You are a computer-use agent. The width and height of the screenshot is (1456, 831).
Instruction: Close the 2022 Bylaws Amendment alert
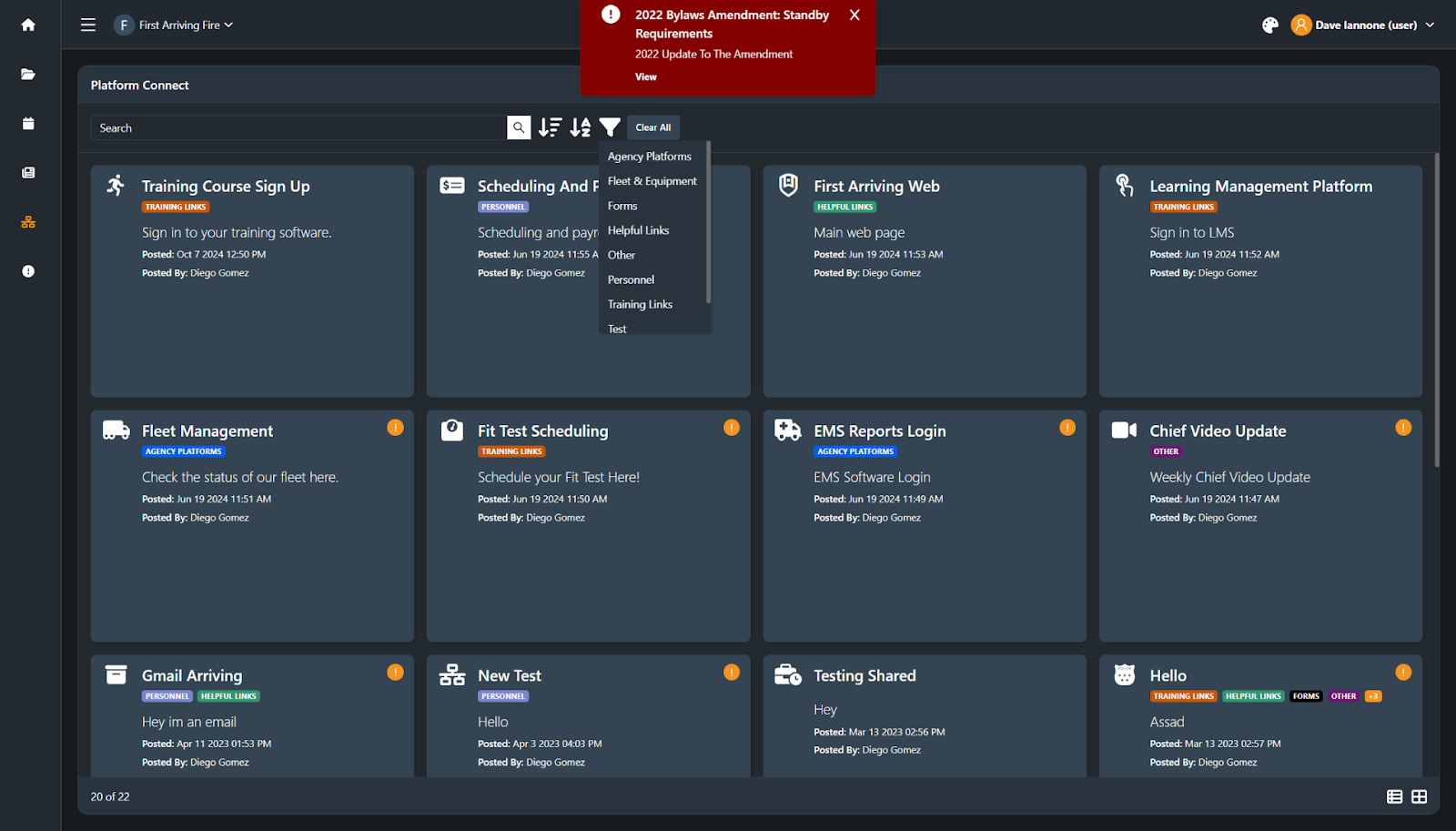tap(854, 15)
